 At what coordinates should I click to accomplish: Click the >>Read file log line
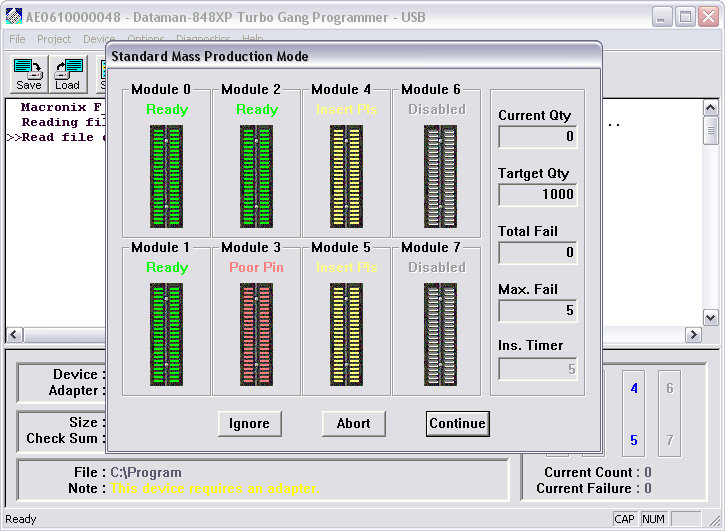(56, 137)
